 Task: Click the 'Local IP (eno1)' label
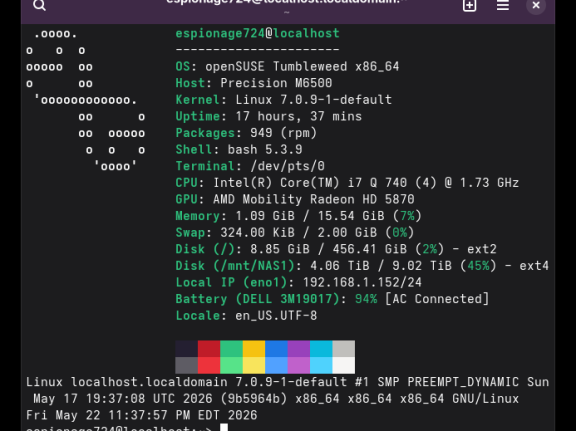(x=231, y=282)
